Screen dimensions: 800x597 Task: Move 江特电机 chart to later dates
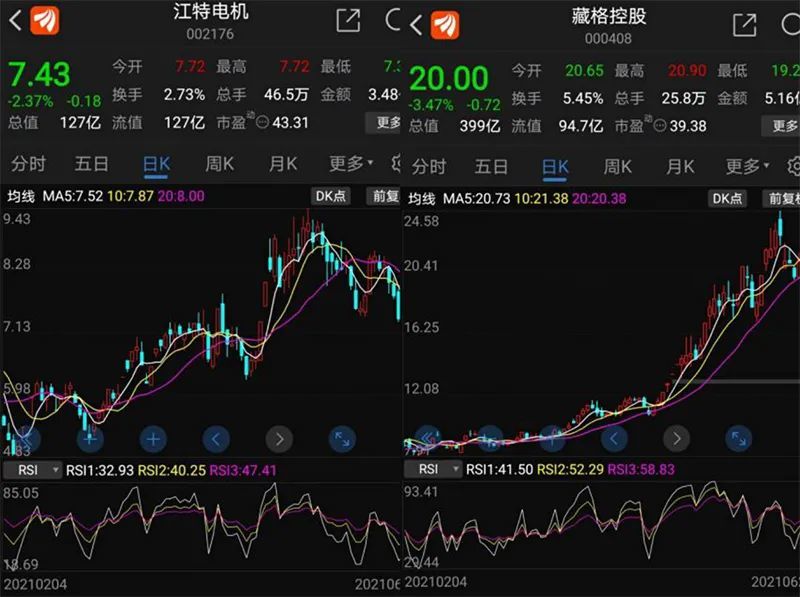click(x=279, y=439)
